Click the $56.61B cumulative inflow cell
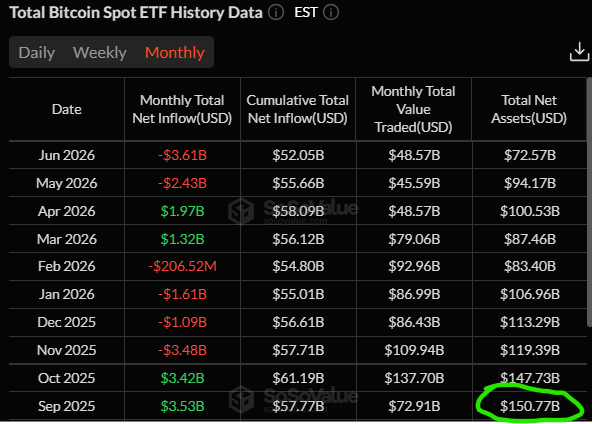Image resolution: width=592 pixels, height=424 pixels. pyautogui.click(x=298, y=322)
